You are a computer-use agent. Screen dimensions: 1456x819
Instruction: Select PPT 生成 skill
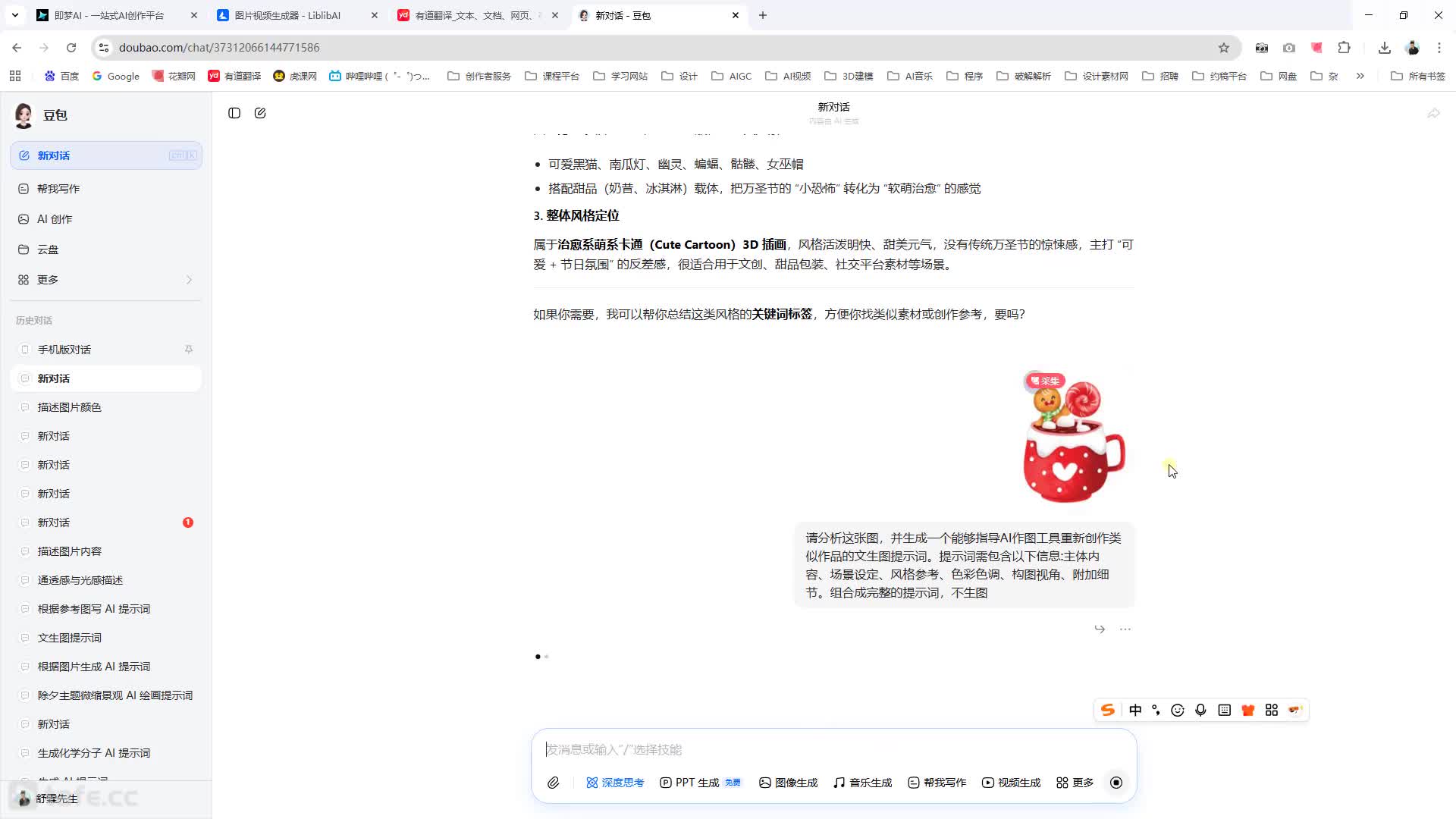700,783
